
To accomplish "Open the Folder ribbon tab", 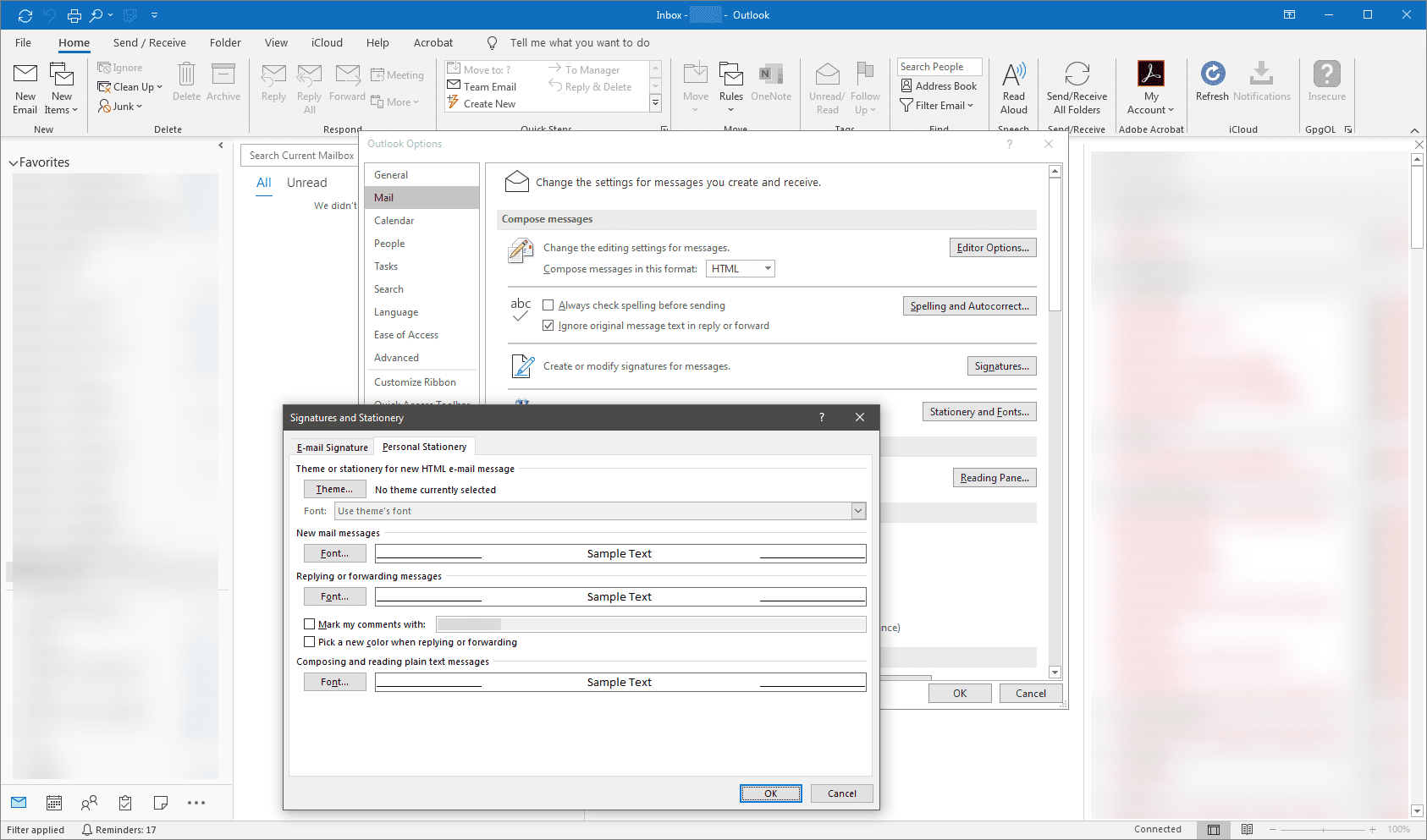I will click(x=225, y=43).
